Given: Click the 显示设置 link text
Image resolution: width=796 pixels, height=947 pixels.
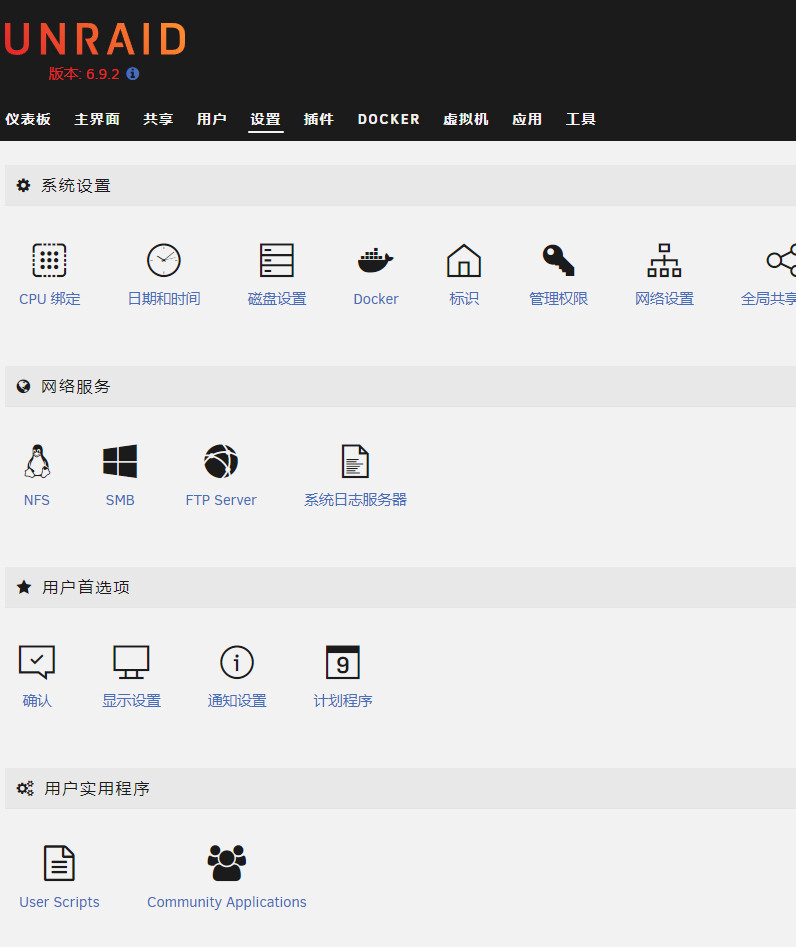Looking at the screenshot, I should tap(131, 701).
